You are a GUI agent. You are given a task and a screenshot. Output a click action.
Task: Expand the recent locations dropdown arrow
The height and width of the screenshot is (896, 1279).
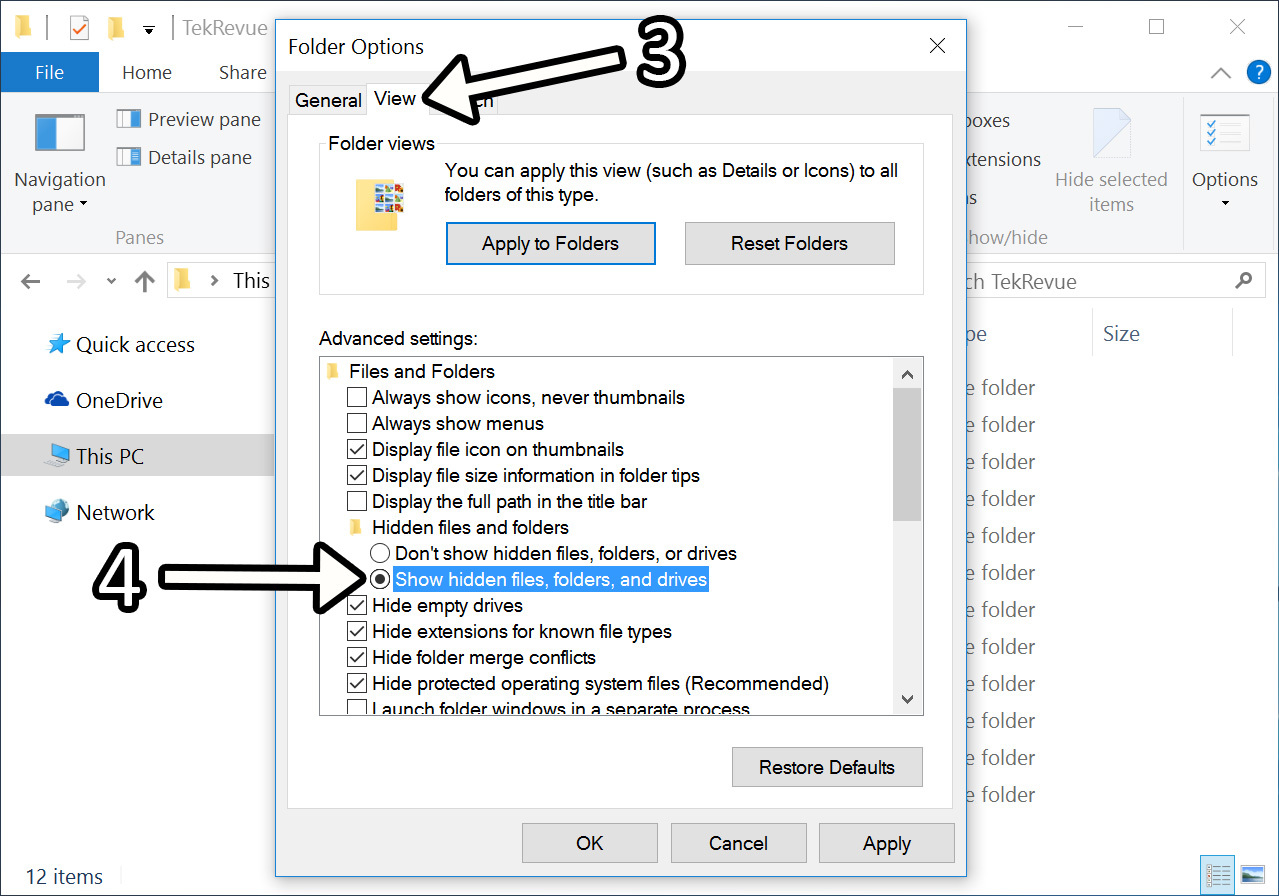(111, 282)
